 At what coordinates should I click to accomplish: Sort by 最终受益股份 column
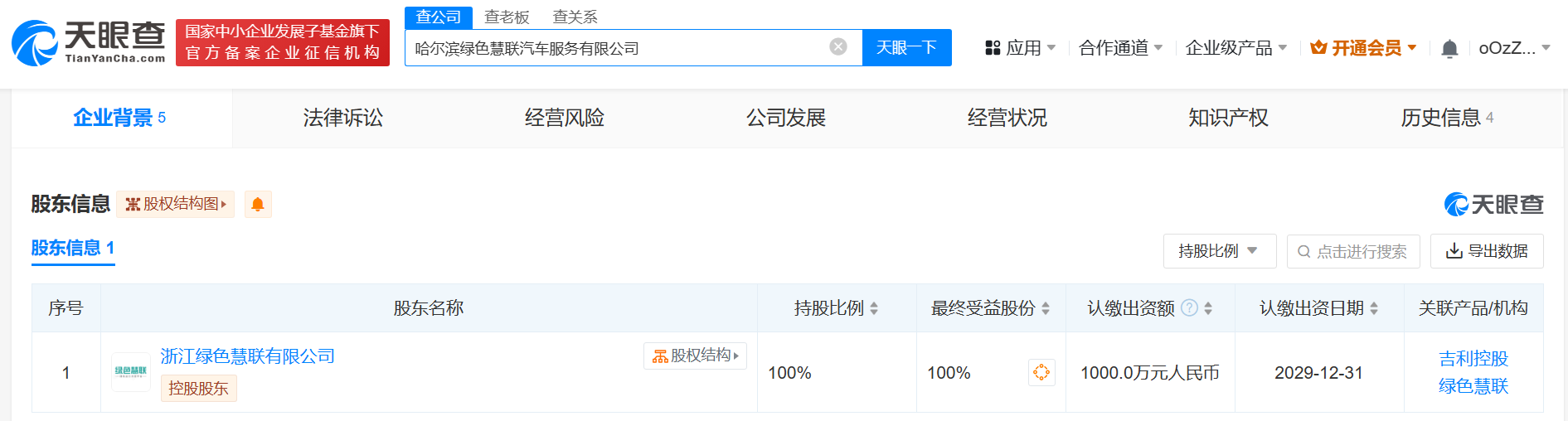[990, 308]
